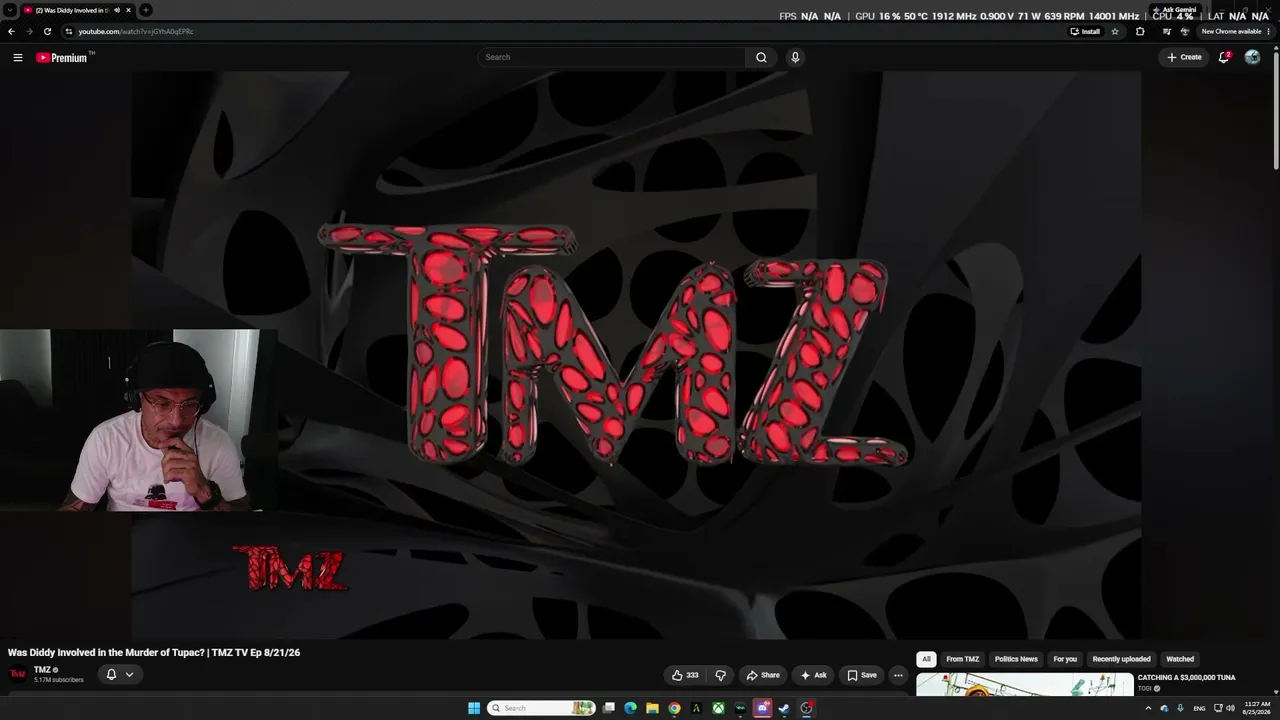Click the page vertical scrollbar

(1275, 110)
